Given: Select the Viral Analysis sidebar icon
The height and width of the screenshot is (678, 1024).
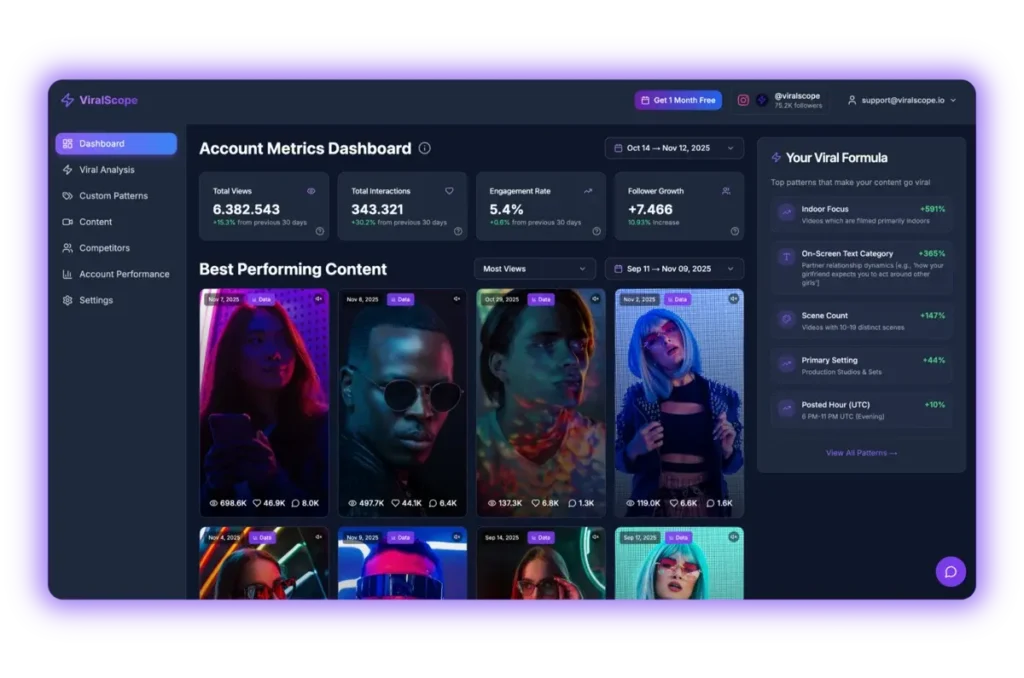Looking at the screenshot, I should pyautogui.click(x=68, y=169).
